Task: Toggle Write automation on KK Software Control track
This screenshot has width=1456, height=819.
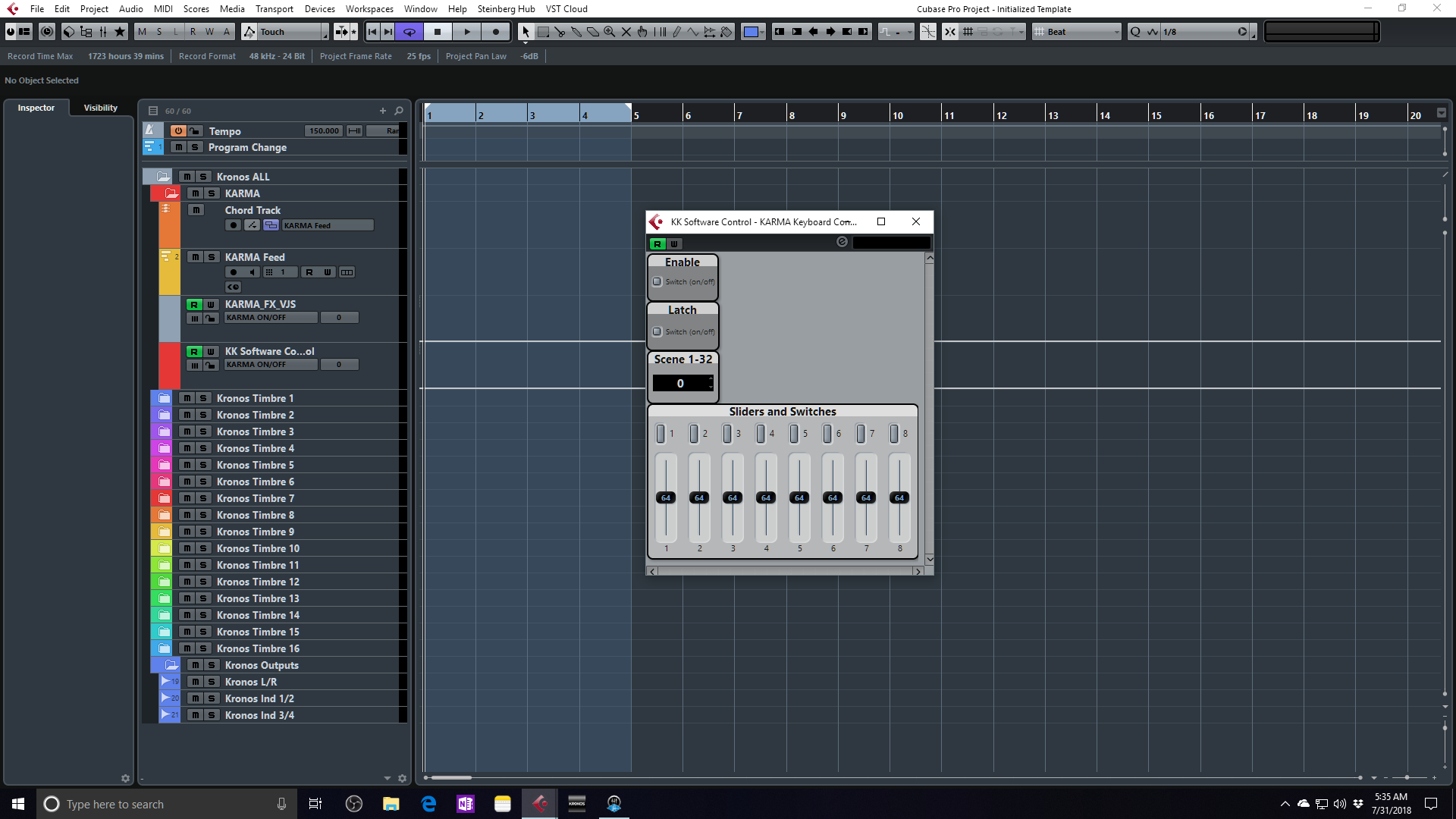Action: pos(211,351)
